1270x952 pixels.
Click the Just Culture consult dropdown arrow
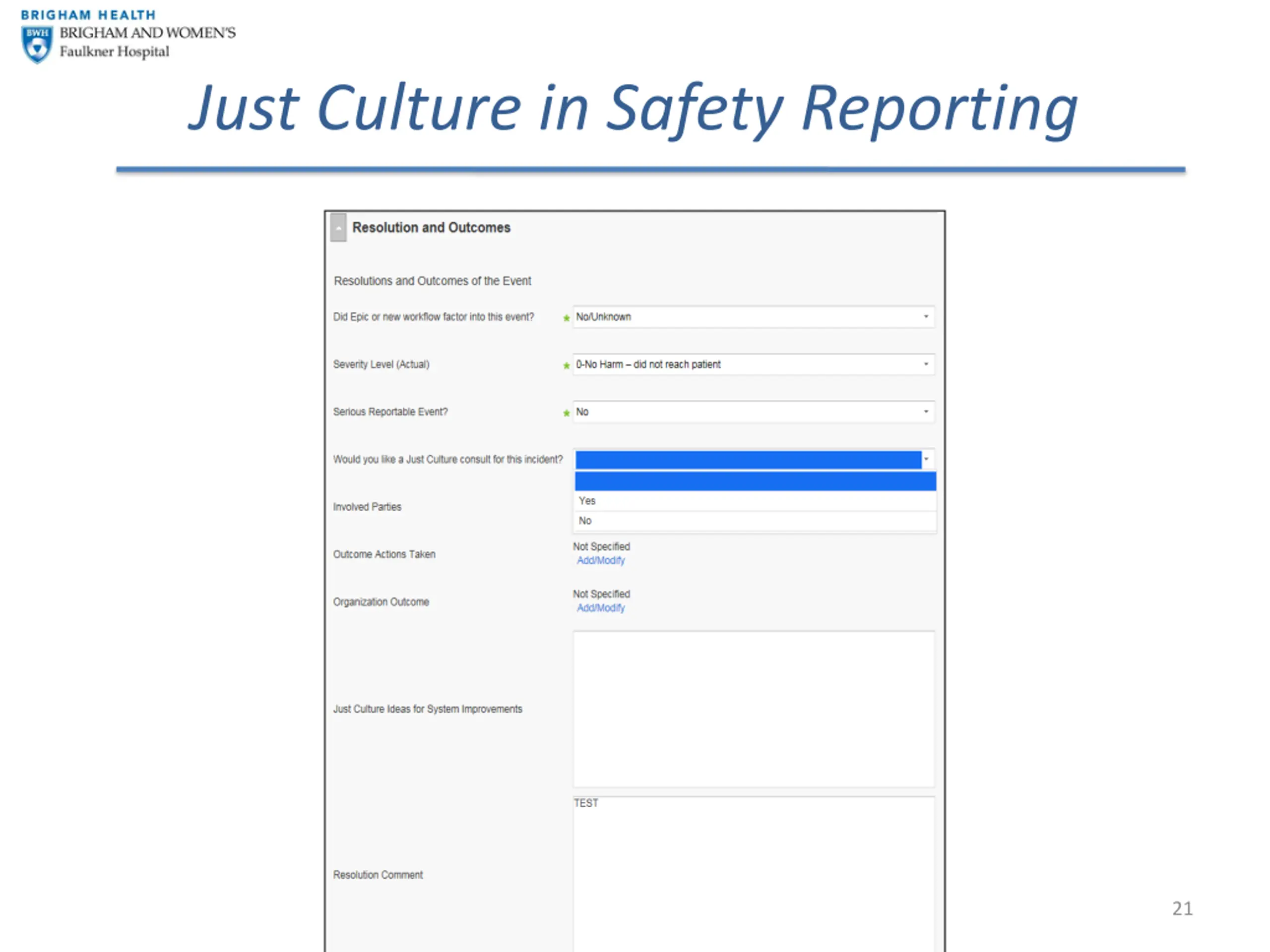pos(926,459)
